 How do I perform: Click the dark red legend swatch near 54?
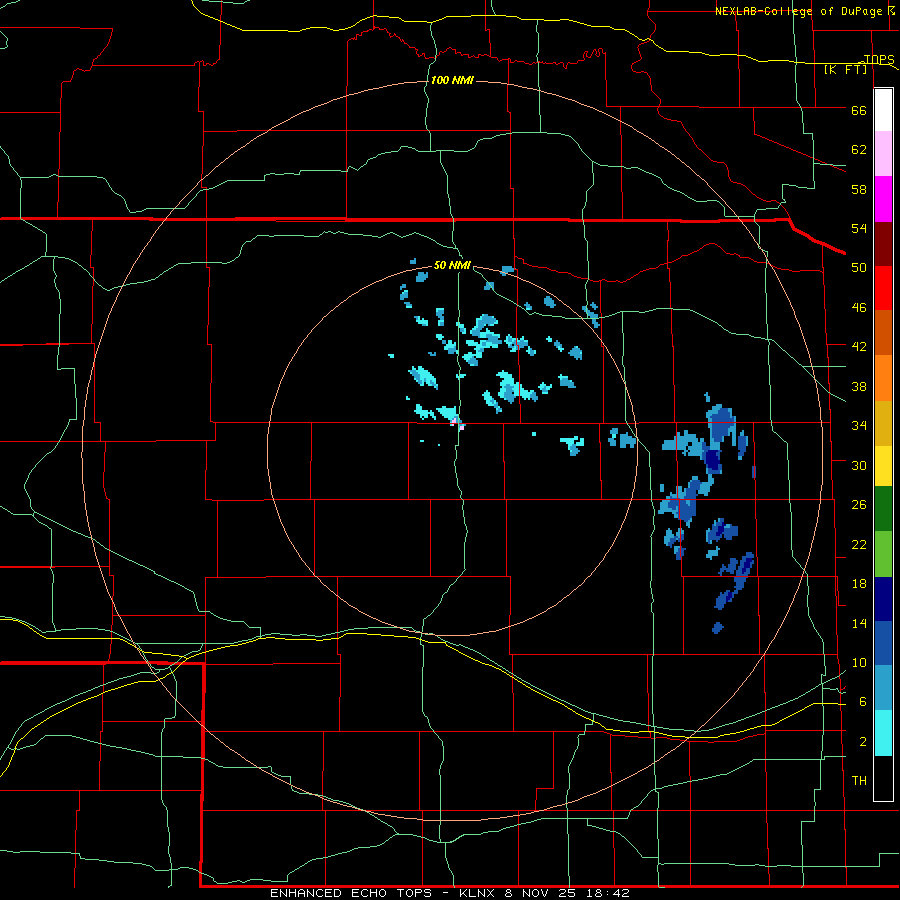coord(883,243)
